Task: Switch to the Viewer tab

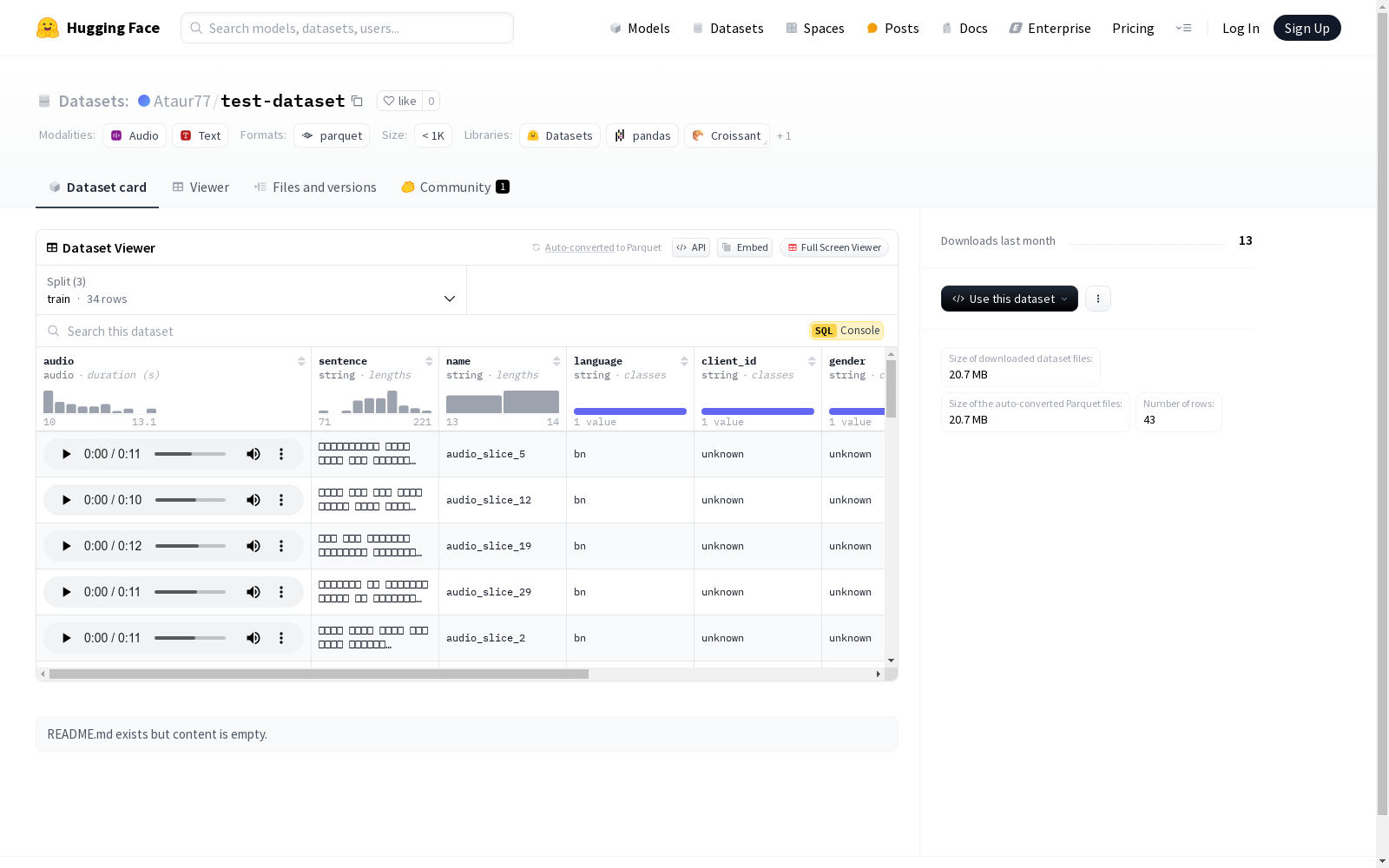Action: coord(201,187)
